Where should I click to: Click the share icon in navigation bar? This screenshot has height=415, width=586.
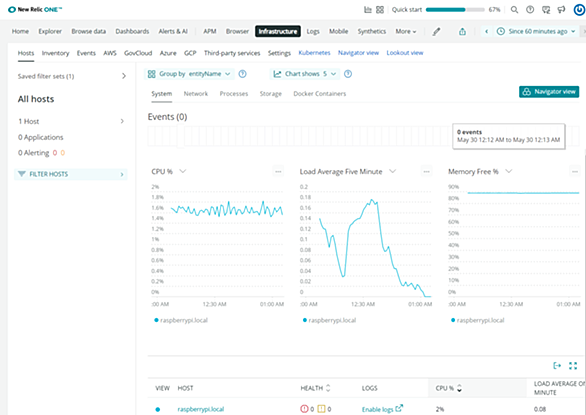462,32
